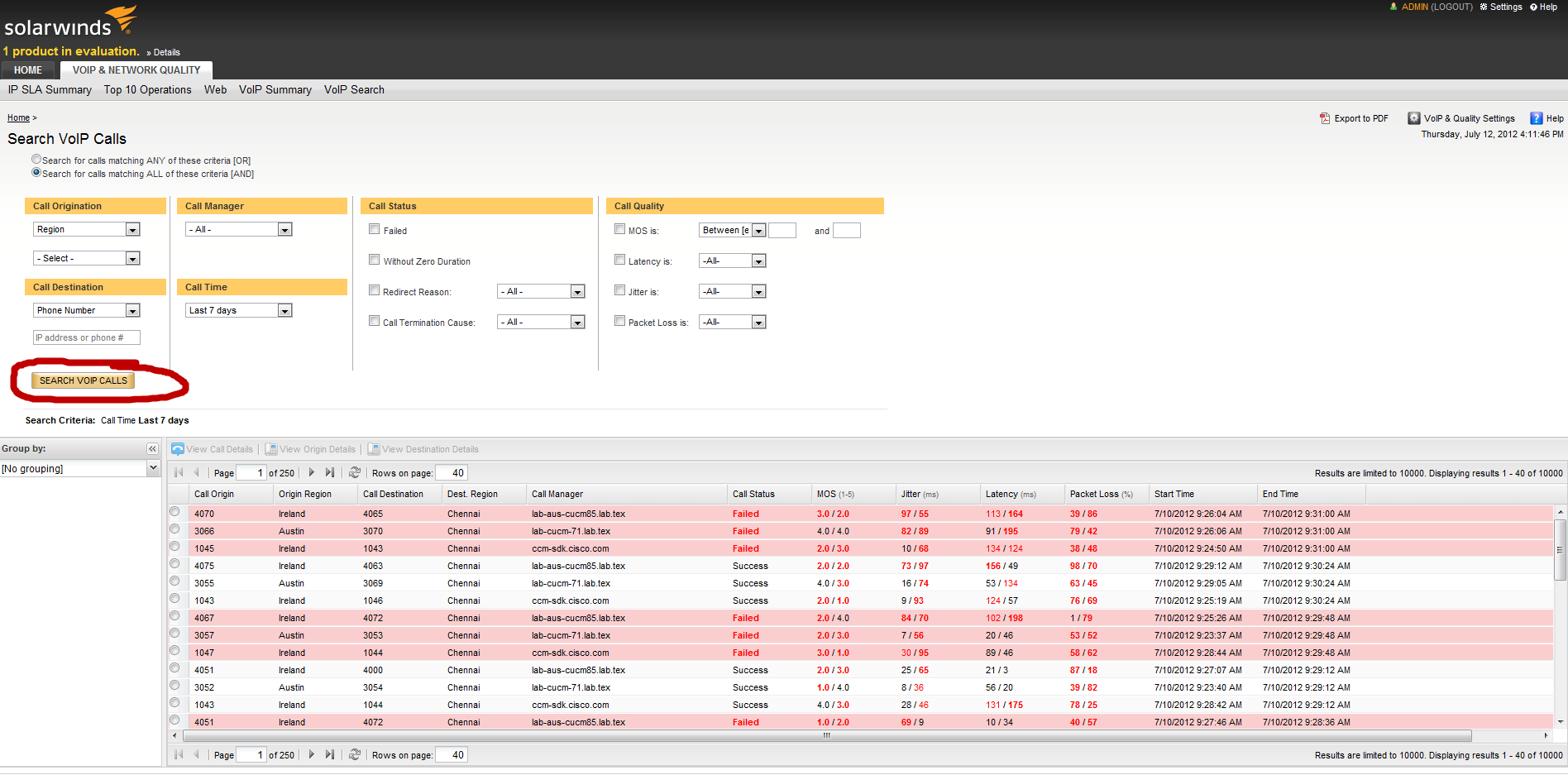This screenshot has width=1568, height=775.
Task: Go to last page in bottom pager
Action: (x=330, y=754)
